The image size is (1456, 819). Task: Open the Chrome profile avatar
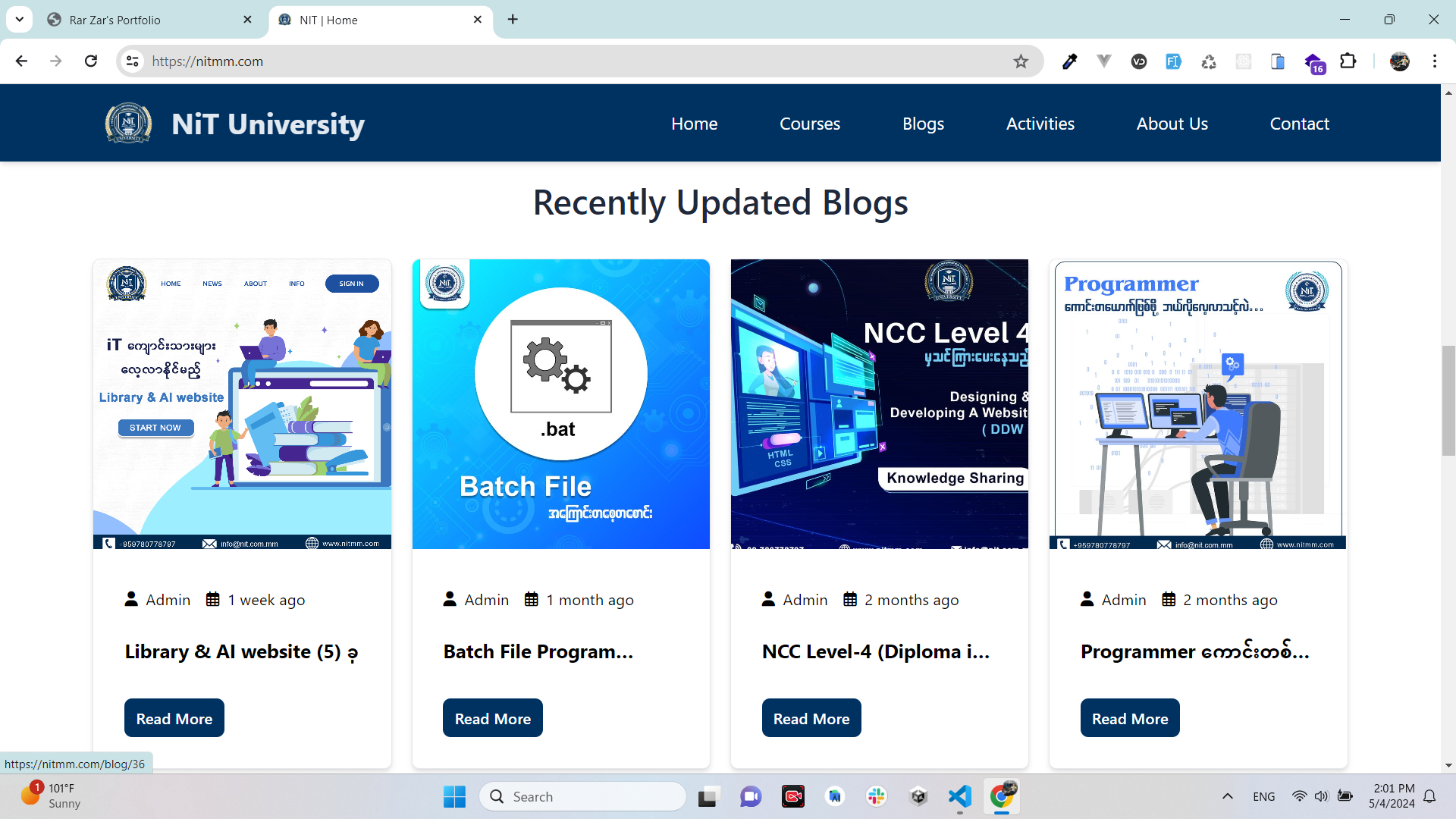(1400, 61)
